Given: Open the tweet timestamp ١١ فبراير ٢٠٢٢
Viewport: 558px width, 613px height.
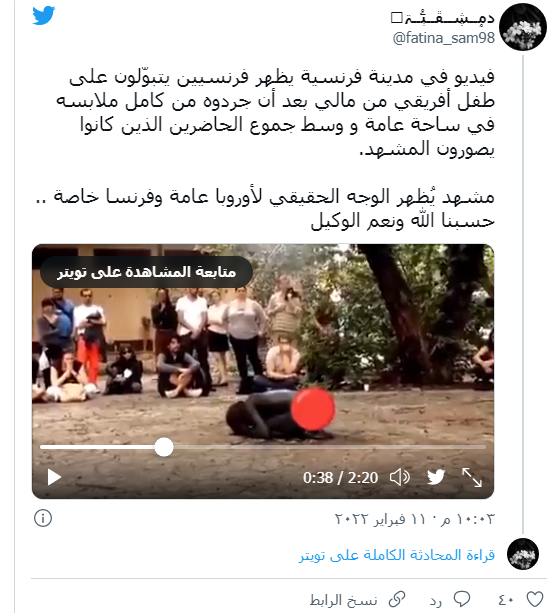Looking at the screenshot, I should pyautogui.click(x=414, y=520).
